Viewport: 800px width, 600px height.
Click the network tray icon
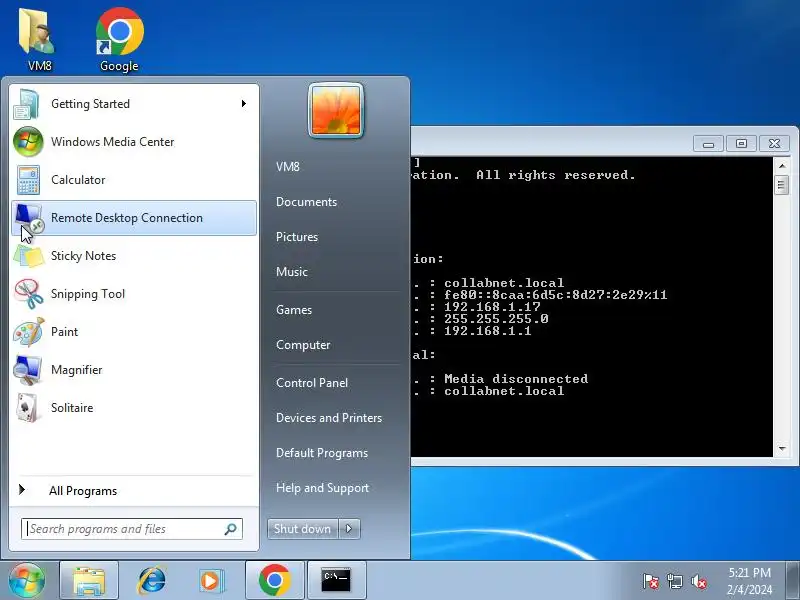coord(674,581)
